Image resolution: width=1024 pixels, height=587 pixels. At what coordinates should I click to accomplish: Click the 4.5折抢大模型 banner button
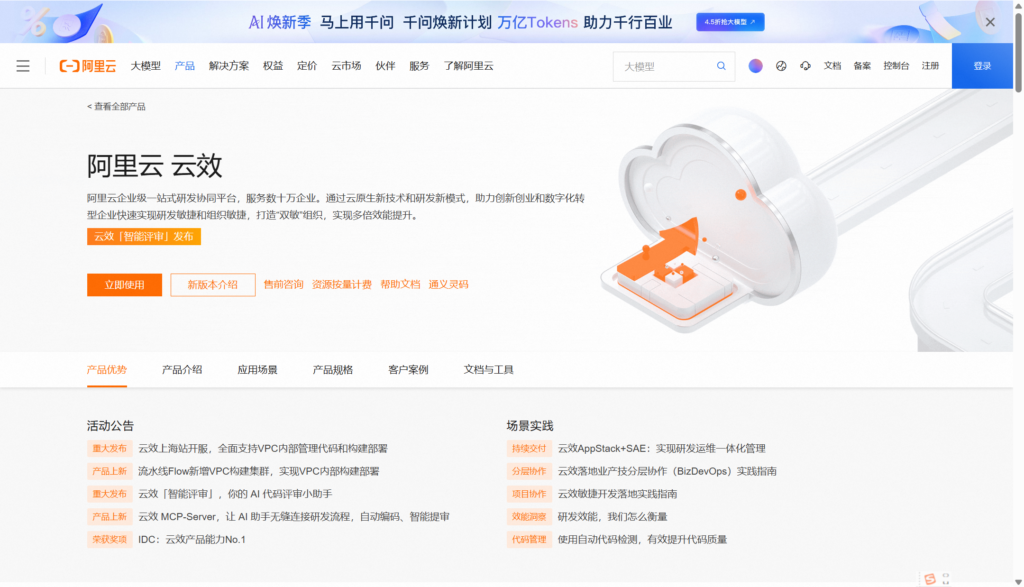click(731, 20)
